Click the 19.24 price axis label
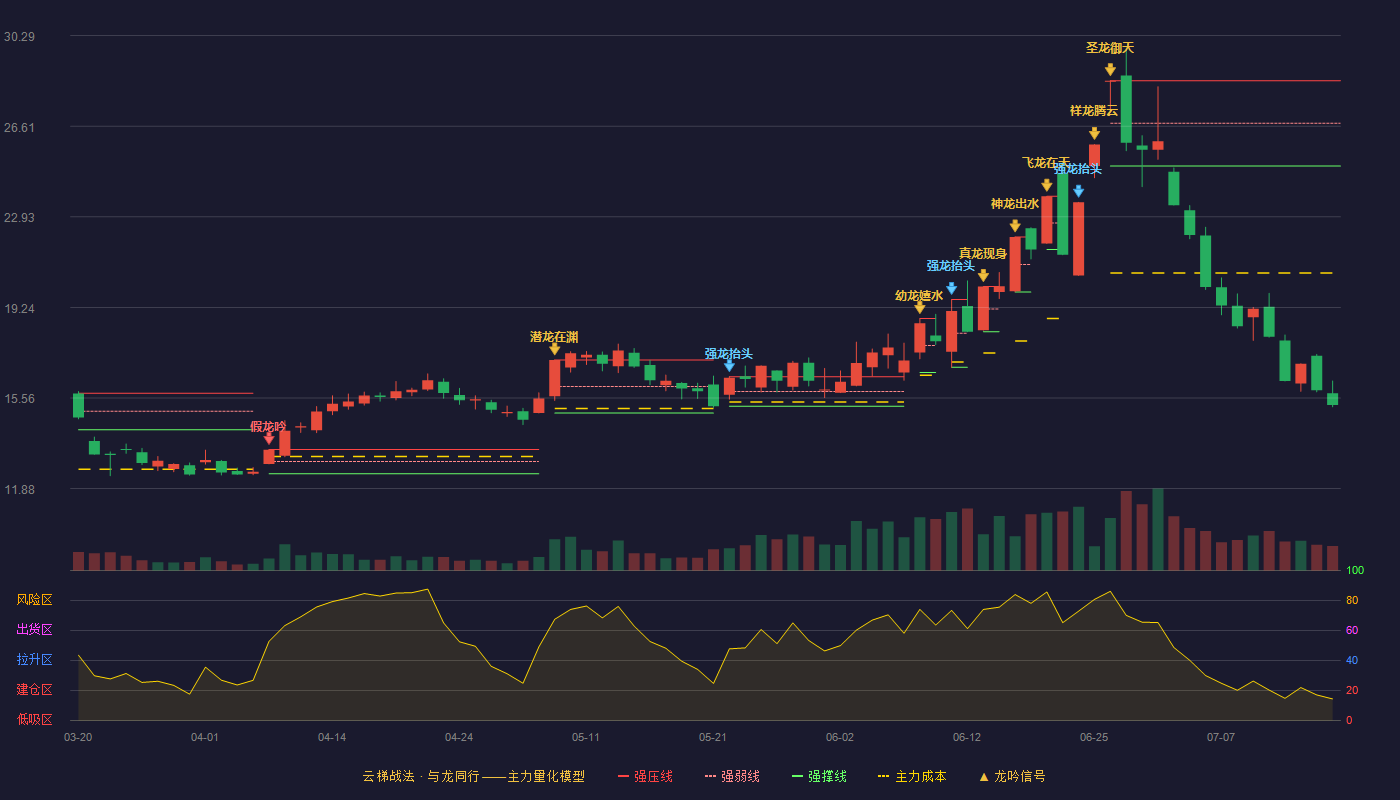The width and height of the screenshot is (1400, 800). tap(19, 308)
